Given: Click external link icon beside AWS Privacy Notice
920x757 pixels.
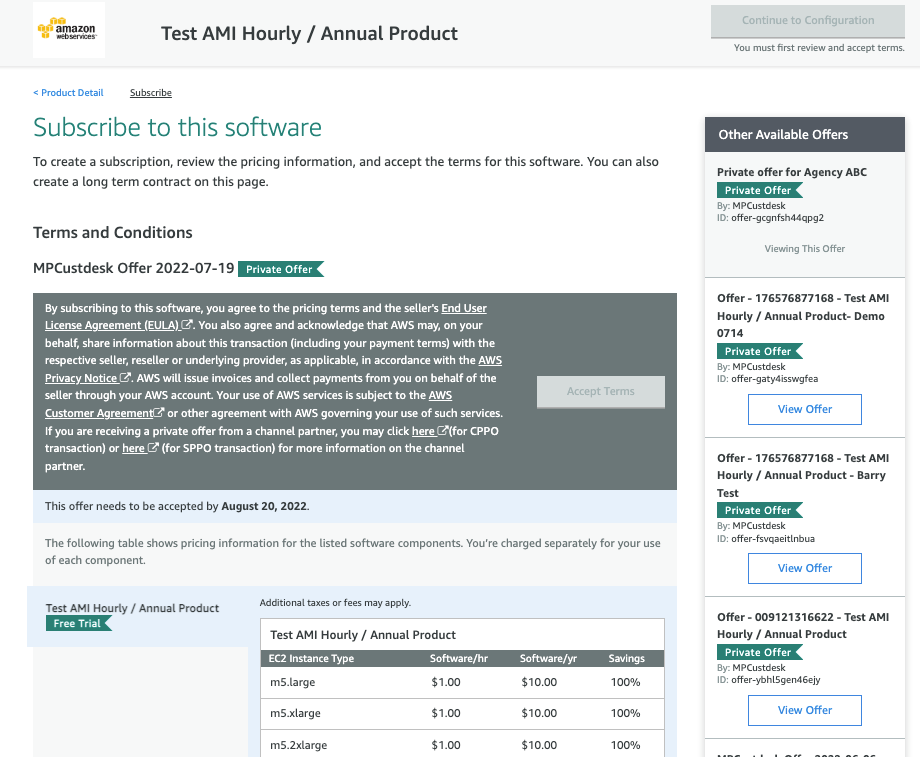Looking at the screenshot, I should point(123,378).
